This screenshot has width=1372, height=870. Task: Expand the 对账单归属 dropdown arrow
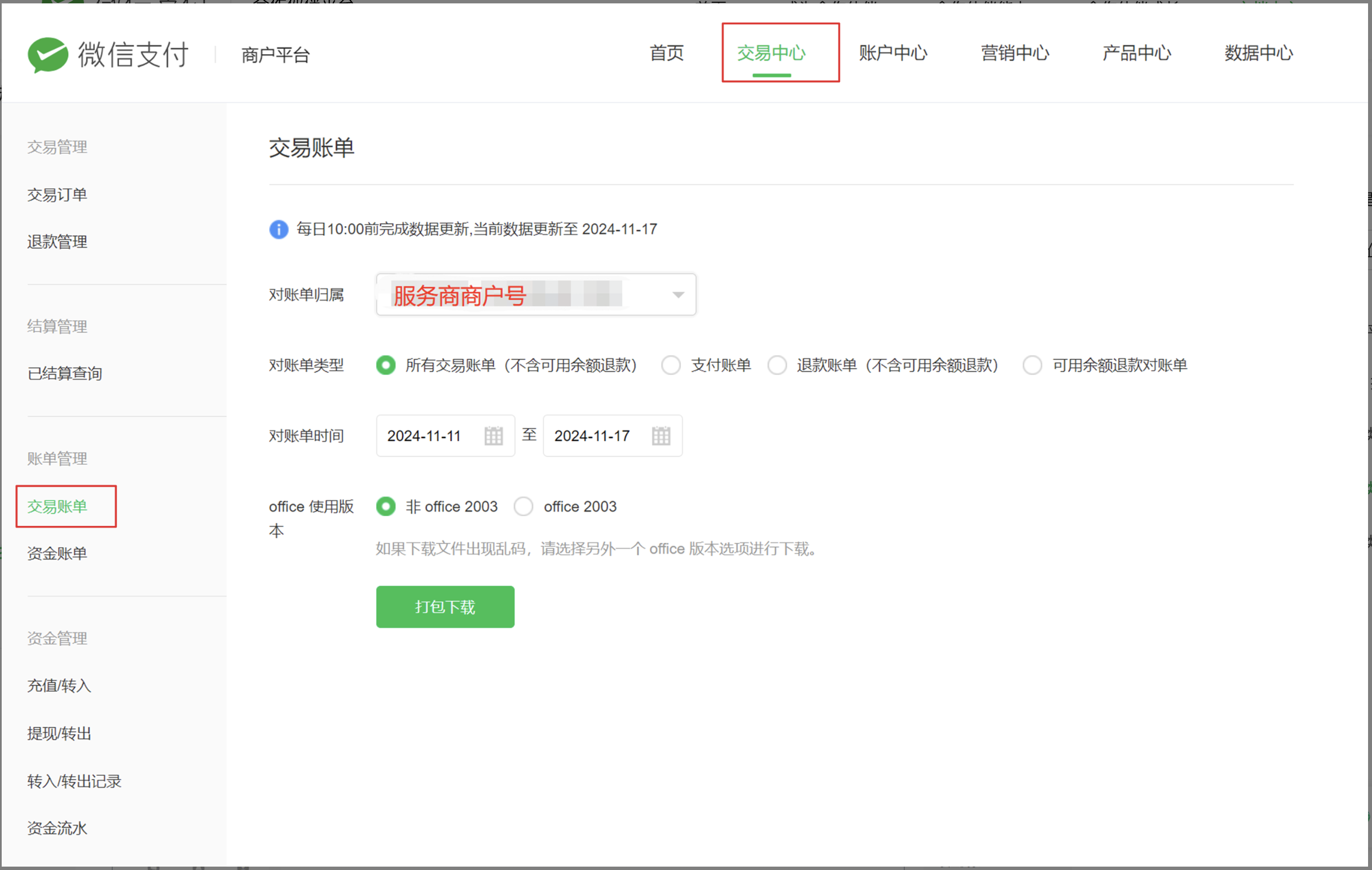678,295
